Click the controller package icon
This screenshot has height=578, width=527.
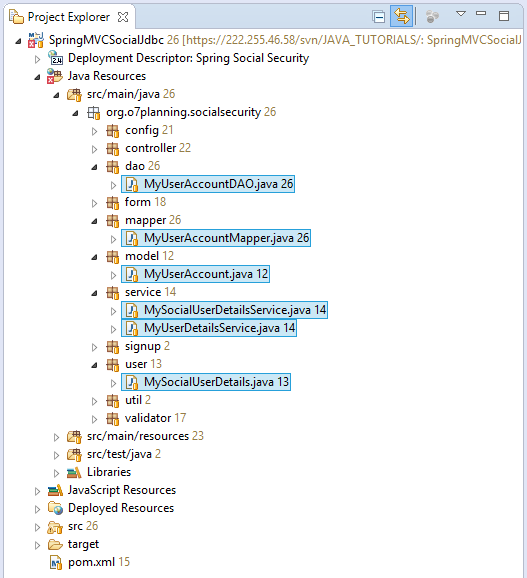point(113,149)
